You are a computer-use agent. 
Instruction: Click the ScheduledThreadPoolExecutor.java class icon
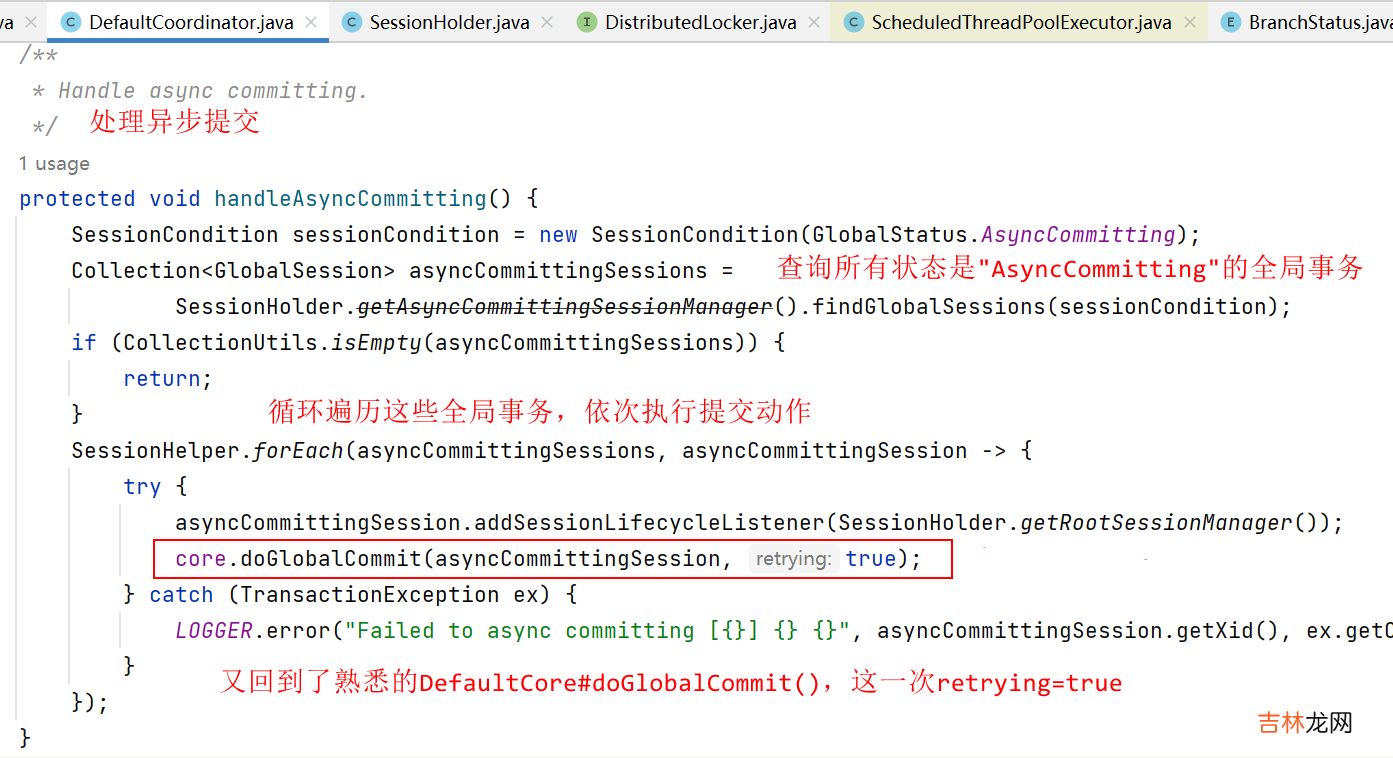pyautogui.click(x=853, y=22)
